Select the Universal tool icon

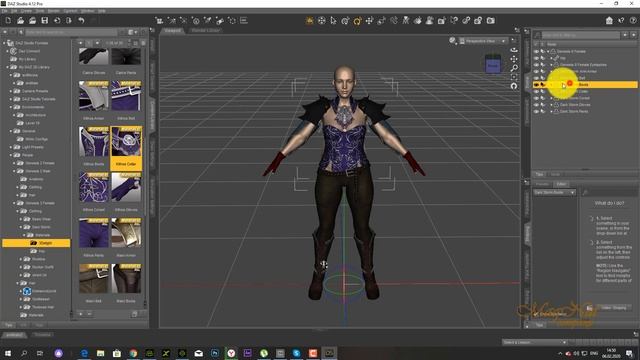tap(345, 20)
